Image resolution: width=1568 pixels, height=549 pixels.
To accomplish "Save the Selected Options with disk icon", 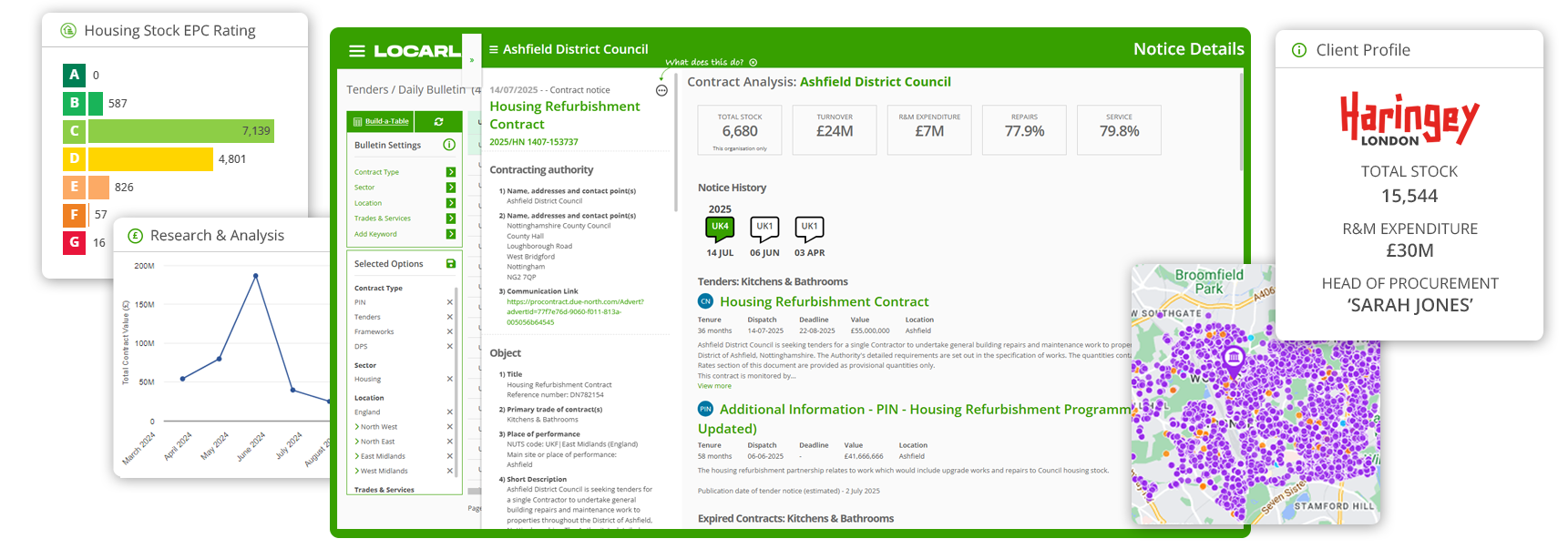I will click(451, 264).
